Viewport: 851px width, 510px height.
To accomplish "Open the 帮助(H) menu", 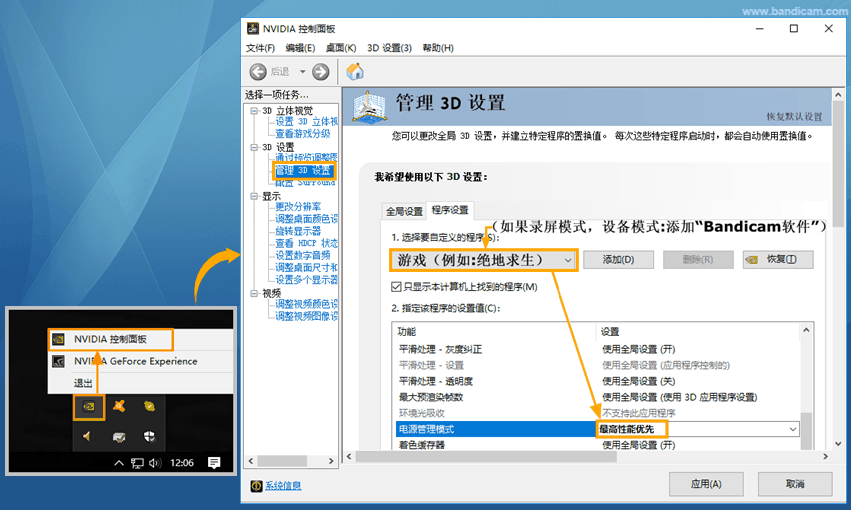I will (438, 48).
